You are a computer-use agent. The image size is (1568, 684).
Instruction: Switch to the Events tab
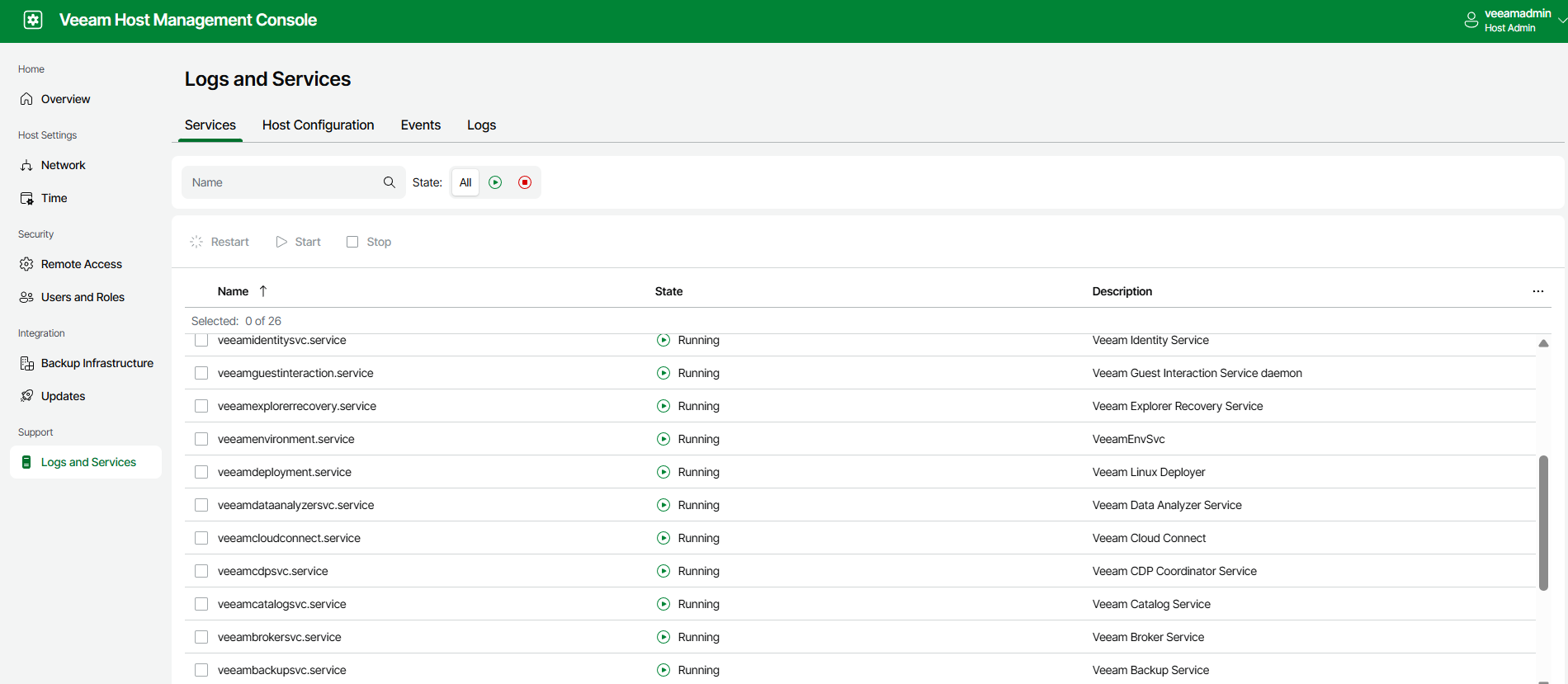click(x=420, y=125)
